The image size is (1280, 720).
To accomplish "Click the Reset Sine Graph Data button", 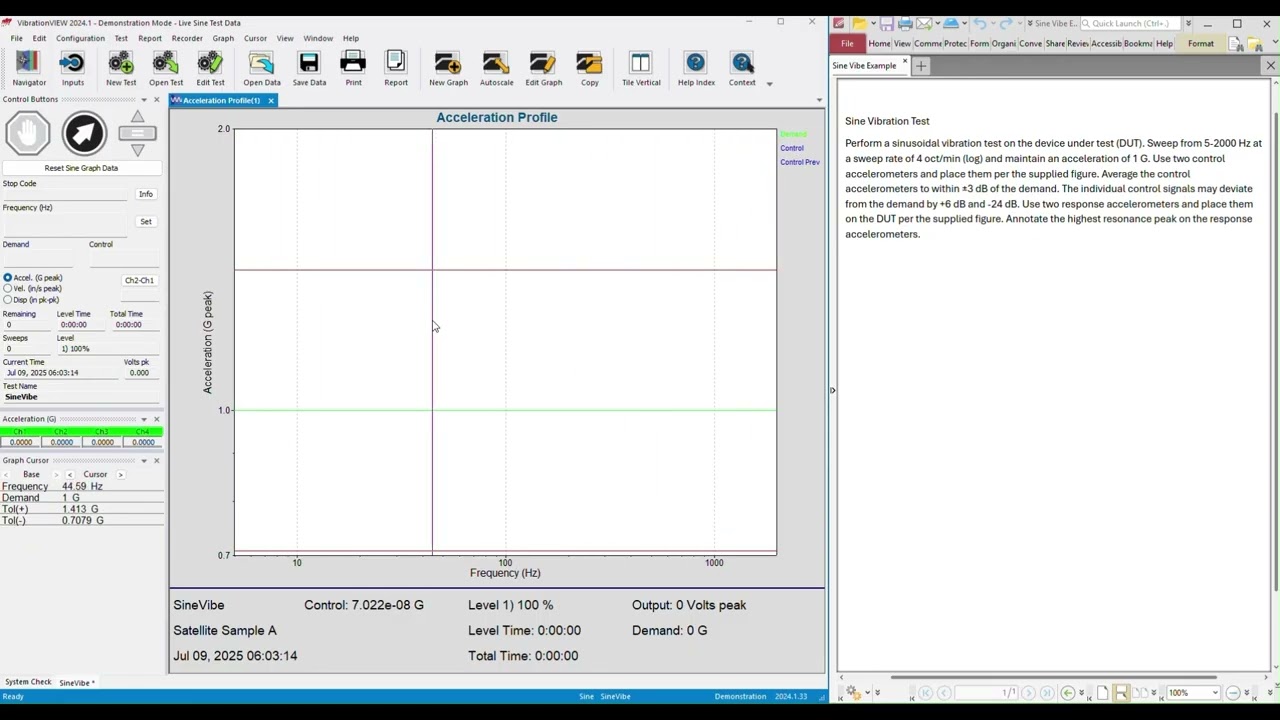I will pyautogui.click(x=81, y=167).
